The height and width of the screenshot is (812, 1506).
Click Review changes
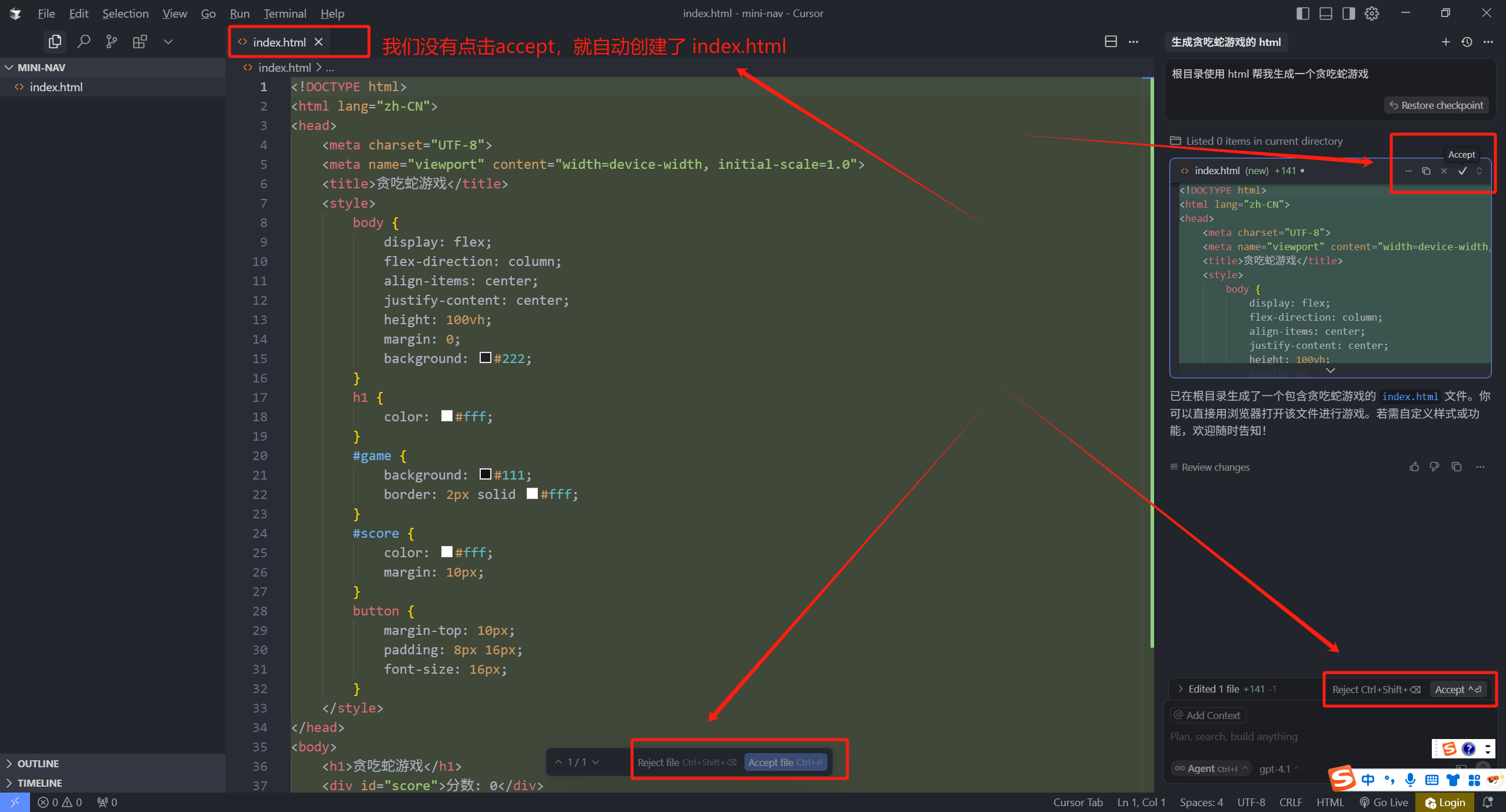click(x=1209, y=467)
